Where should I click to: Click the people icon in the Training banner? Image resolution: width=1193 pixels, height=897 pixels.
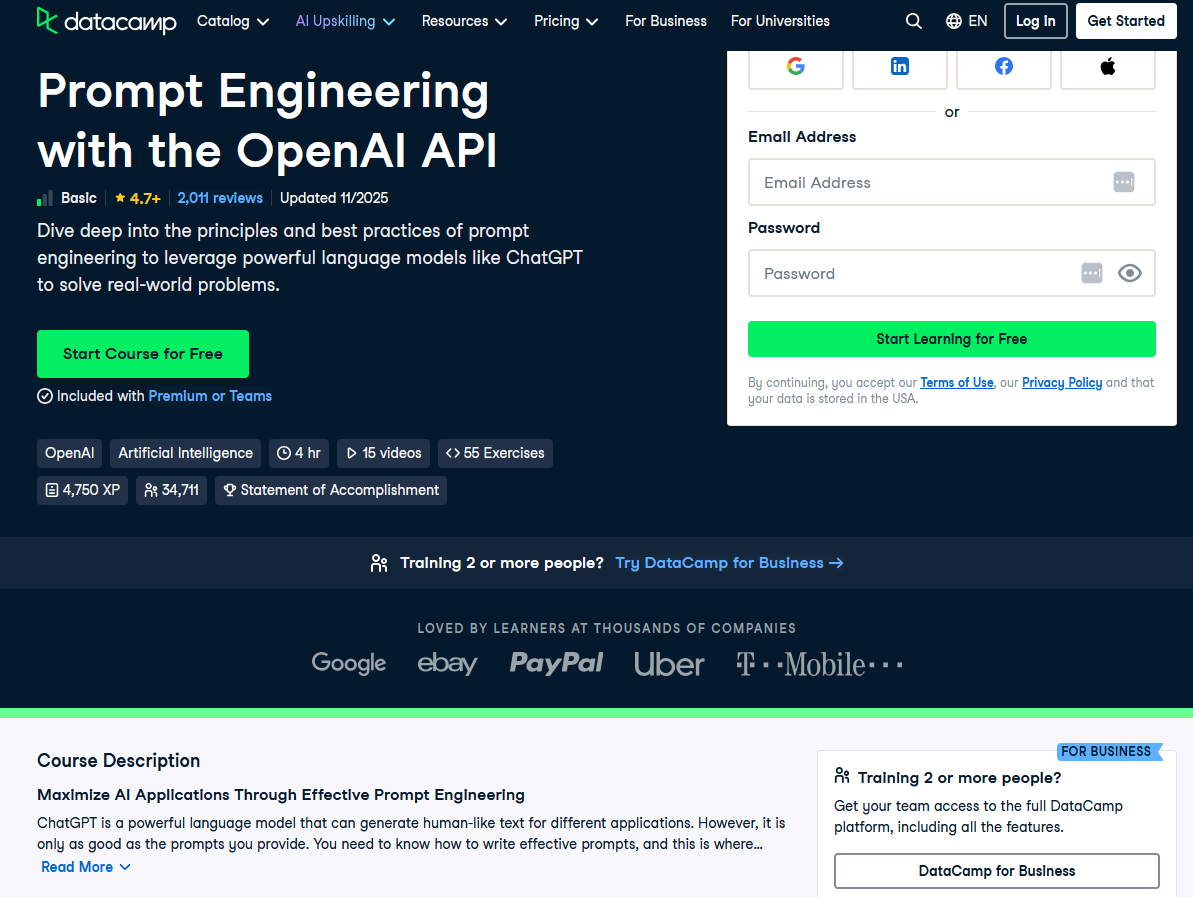point(379,563)
